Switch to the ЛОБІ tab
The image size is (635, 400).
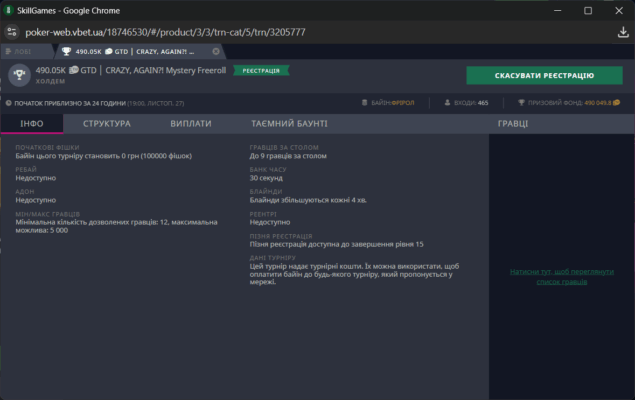coord(28,51)
